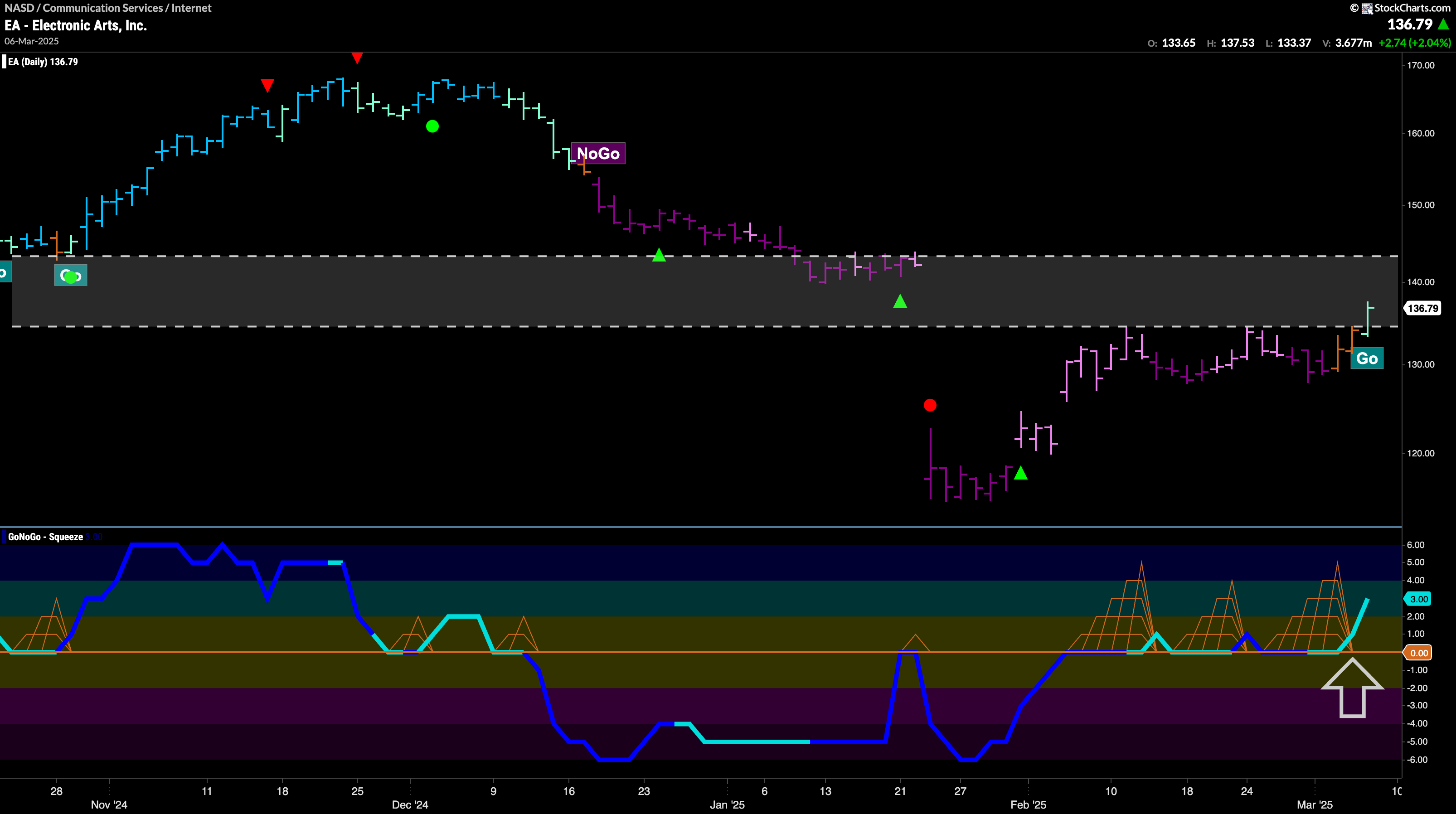Click the 130.00 price axis label

click(x=1420, y=364)
